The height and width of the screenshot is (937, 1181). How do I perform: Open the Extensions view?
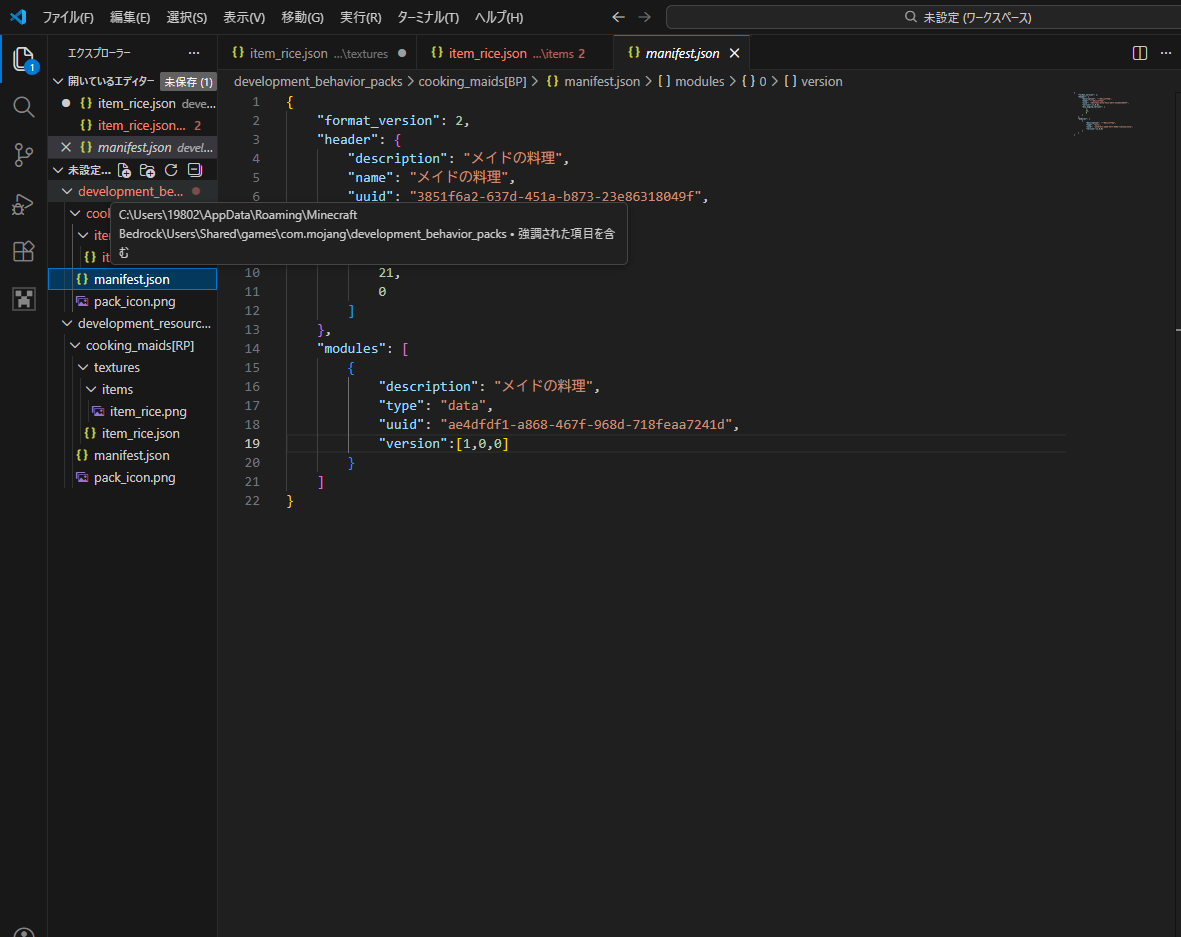pos(24,251)
